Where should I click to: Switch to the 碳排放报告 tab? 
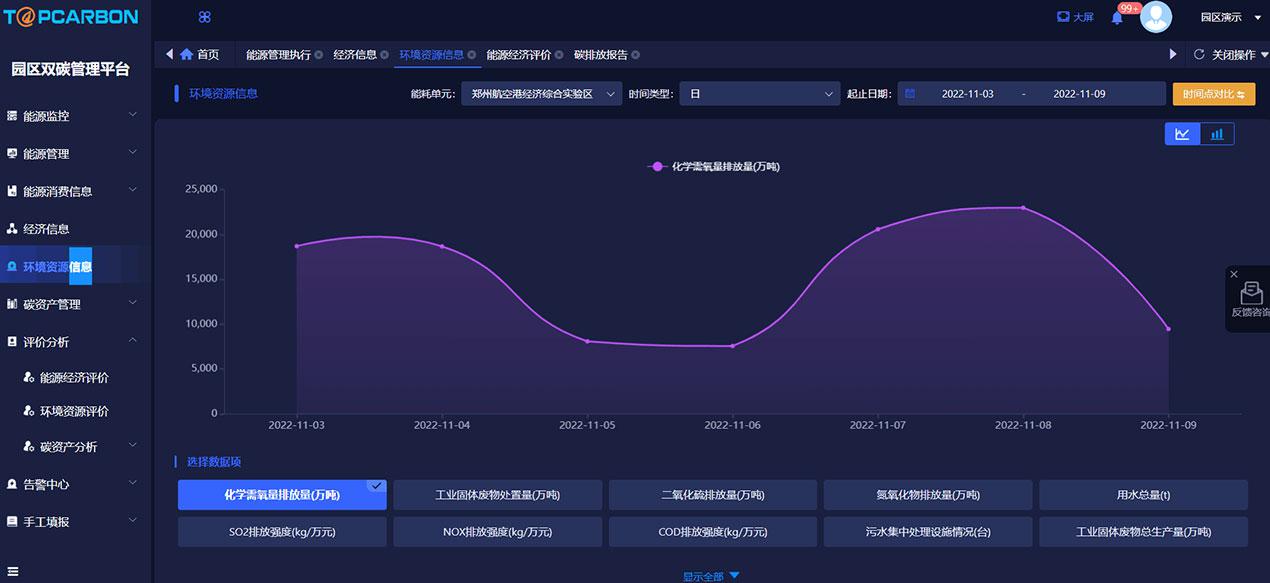(600, 55)
